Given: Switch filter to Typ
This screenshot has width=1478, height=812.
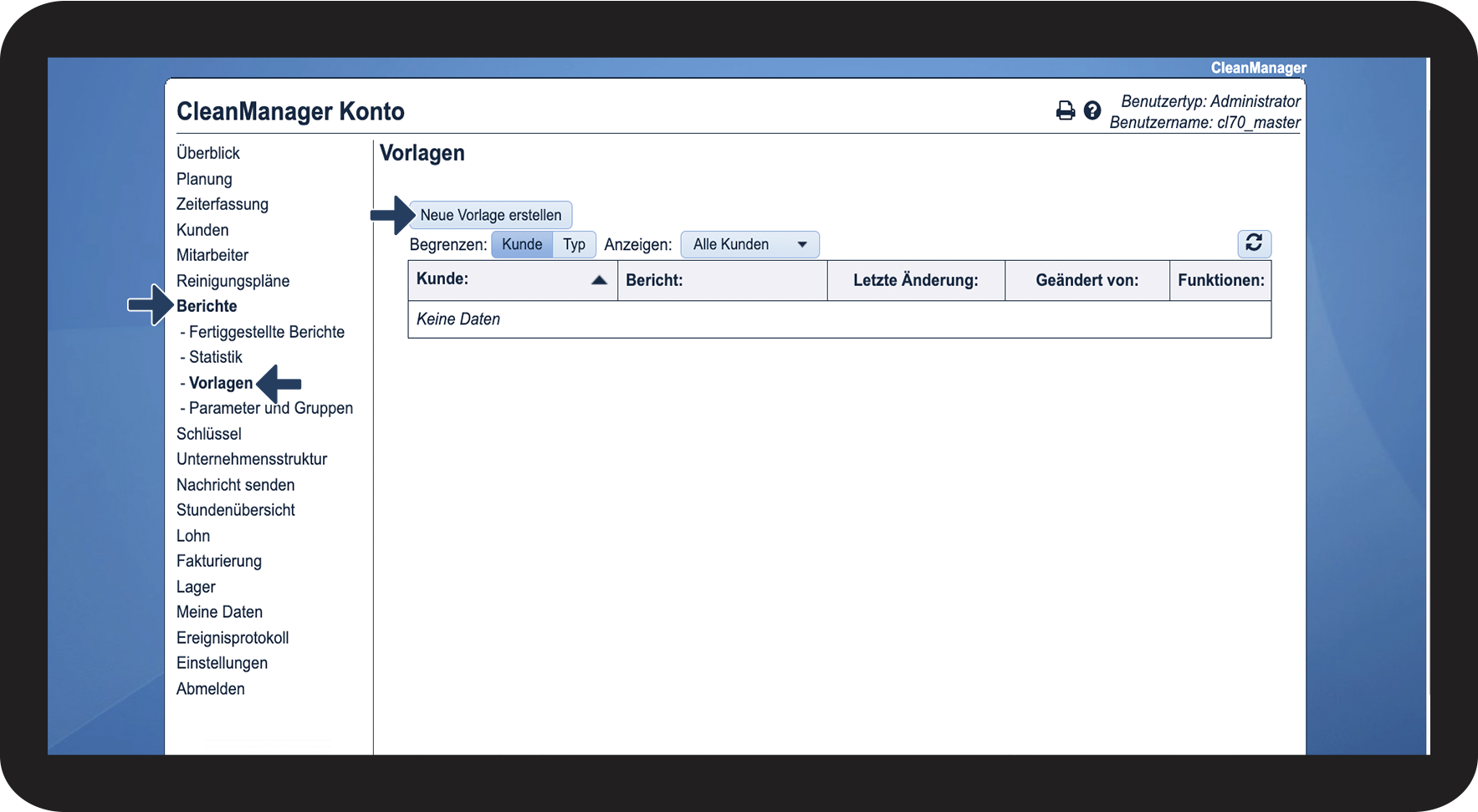Looking at the screenshot, I should coord(574,244).
